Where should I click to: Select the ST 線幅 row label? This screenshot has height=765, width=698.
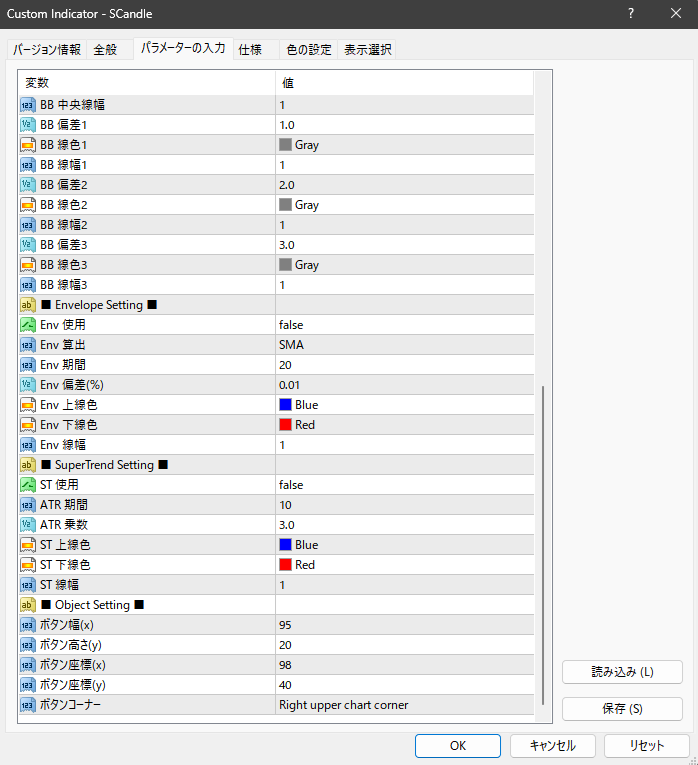60,585
